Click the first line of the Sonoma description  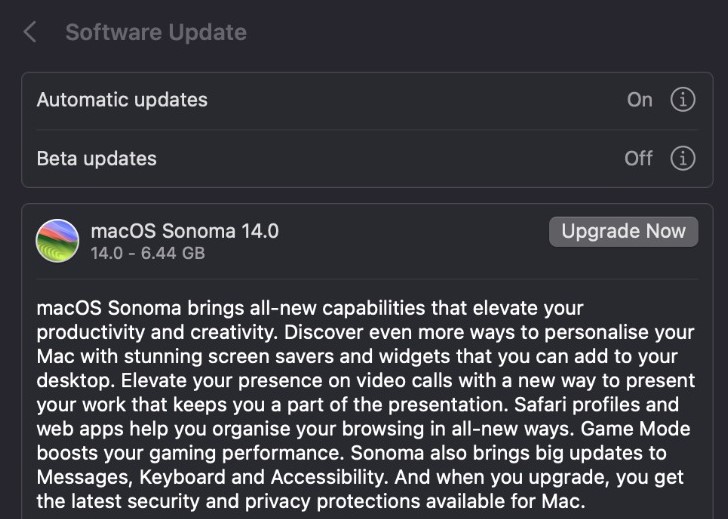[310, 308]
